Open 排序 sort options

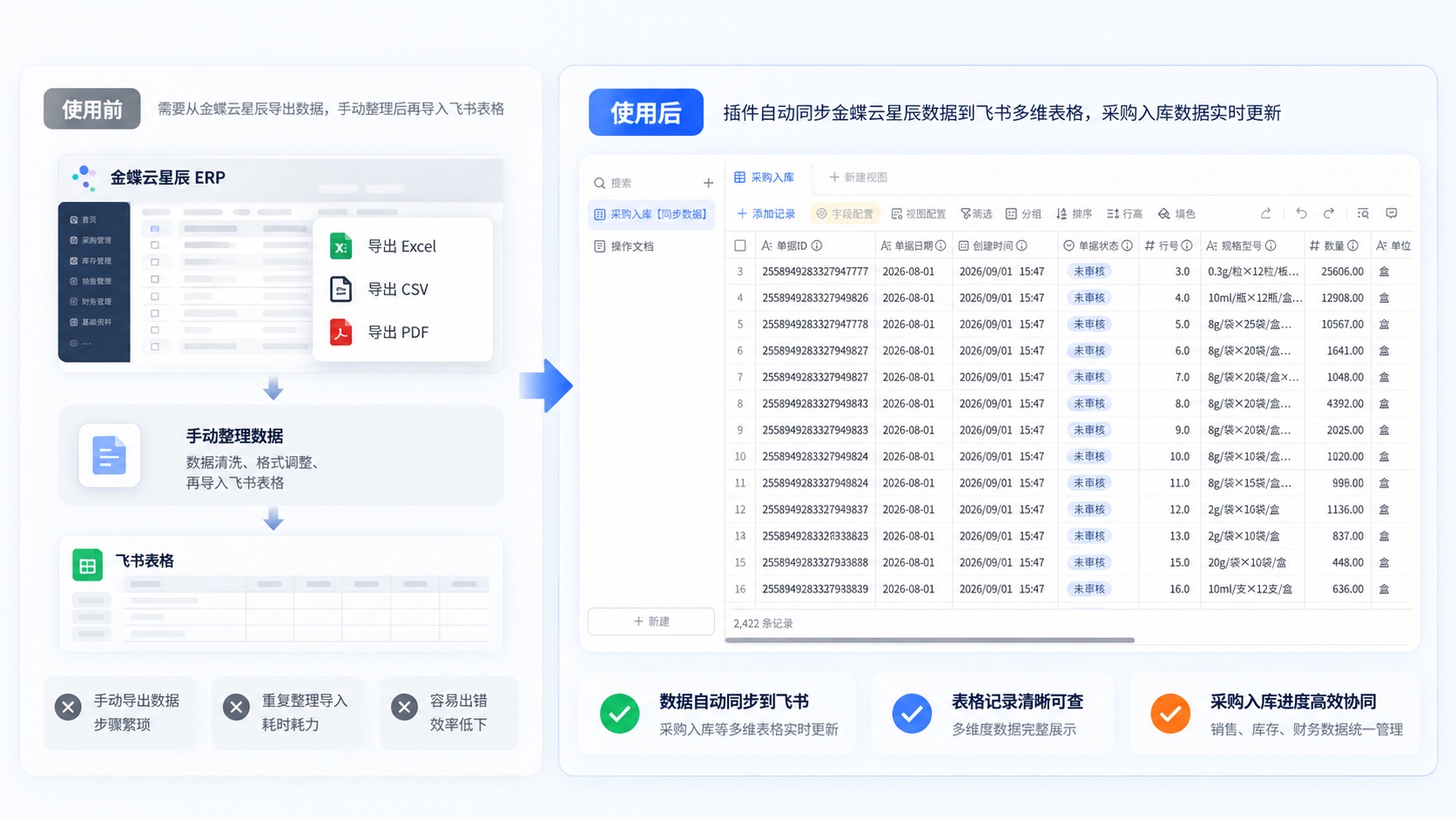(1074, 213)
